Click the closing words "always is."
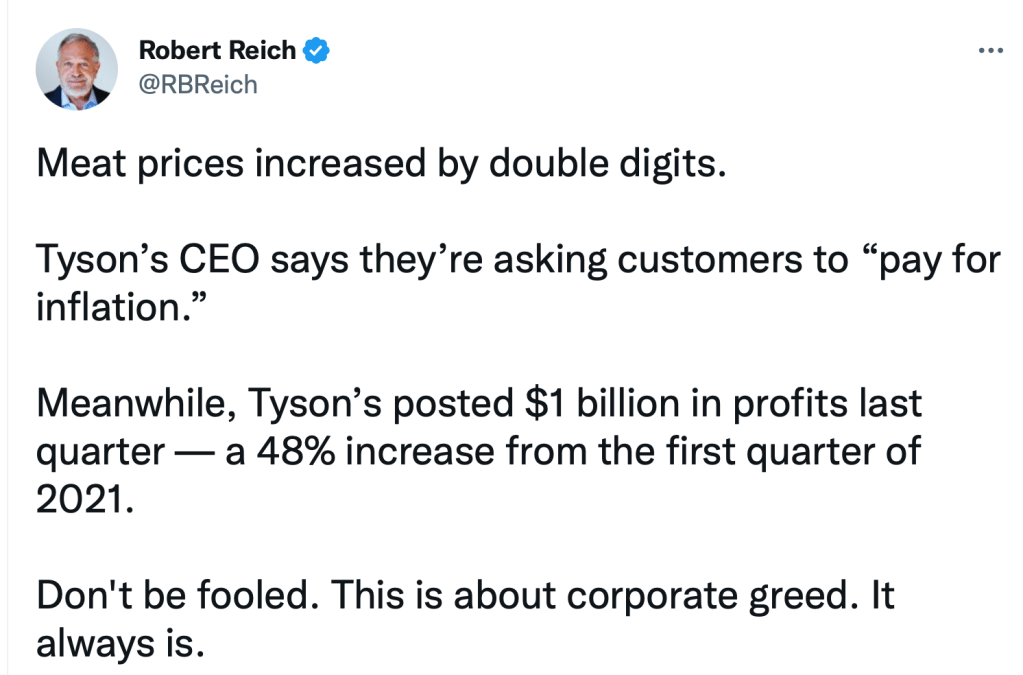Image resolution: width=1023 pixels, height=675 pixels. pyautogui.click(x=120, y=642)
